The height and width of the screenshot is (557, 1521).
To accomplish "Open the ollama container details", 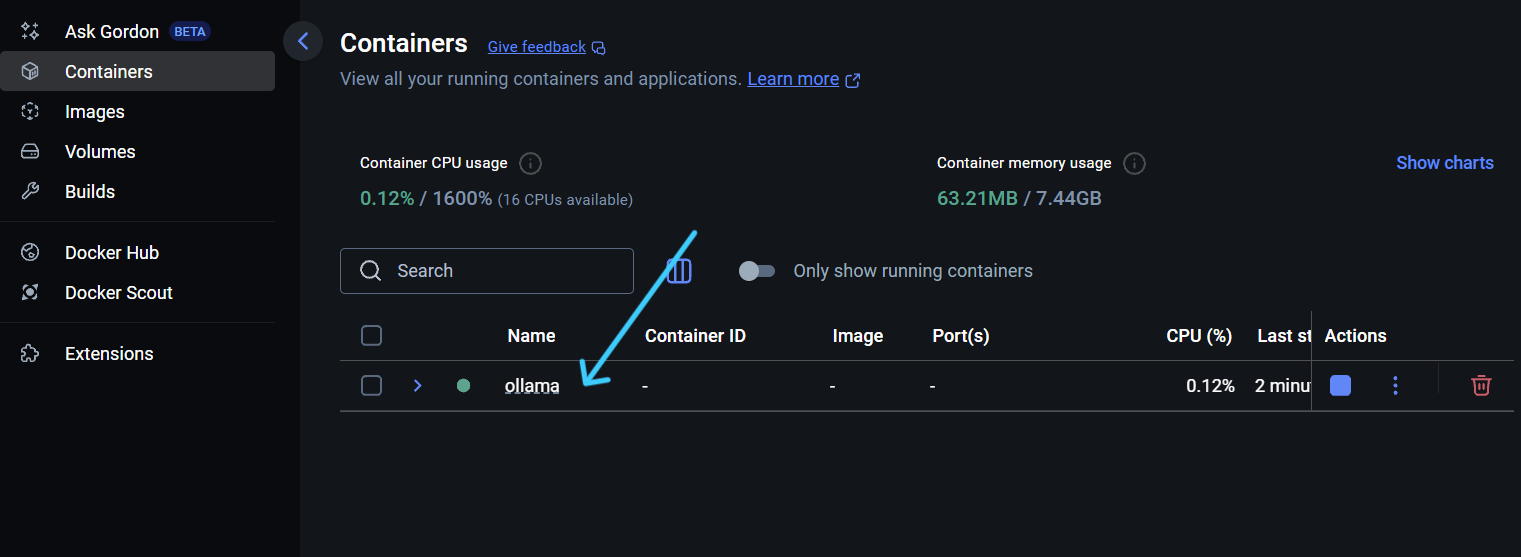I will pyautogui.click(x=532, y=386).
